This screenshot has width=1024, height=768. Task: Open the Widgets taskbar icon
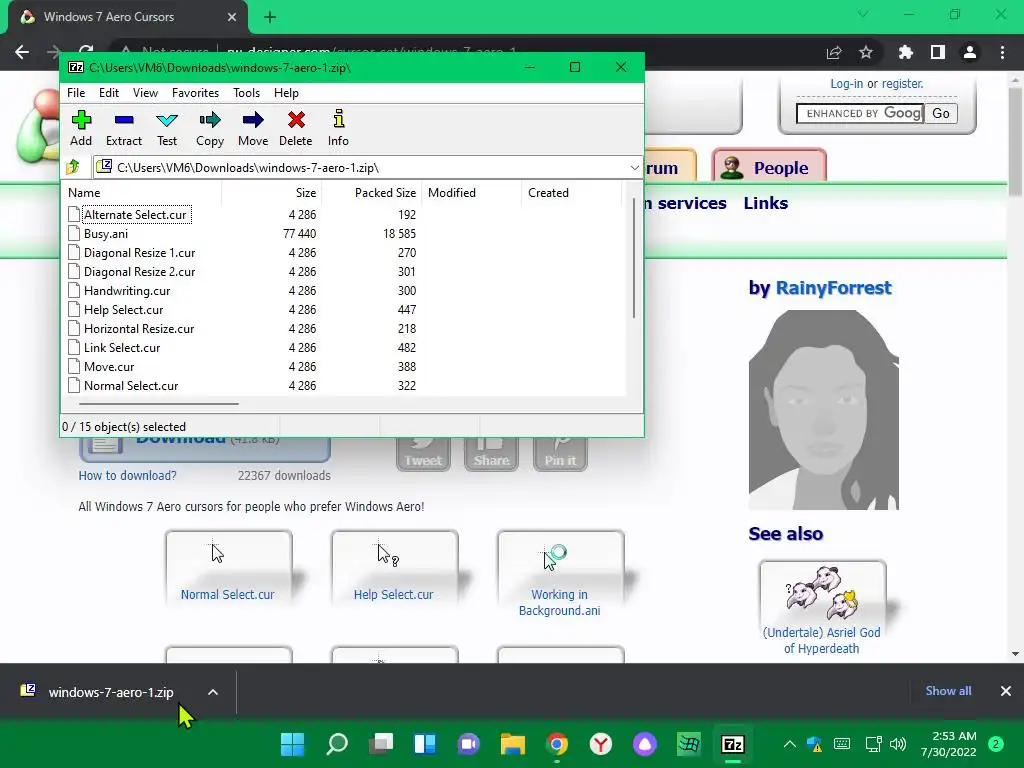pyautogui.click(x=425, y=744)
